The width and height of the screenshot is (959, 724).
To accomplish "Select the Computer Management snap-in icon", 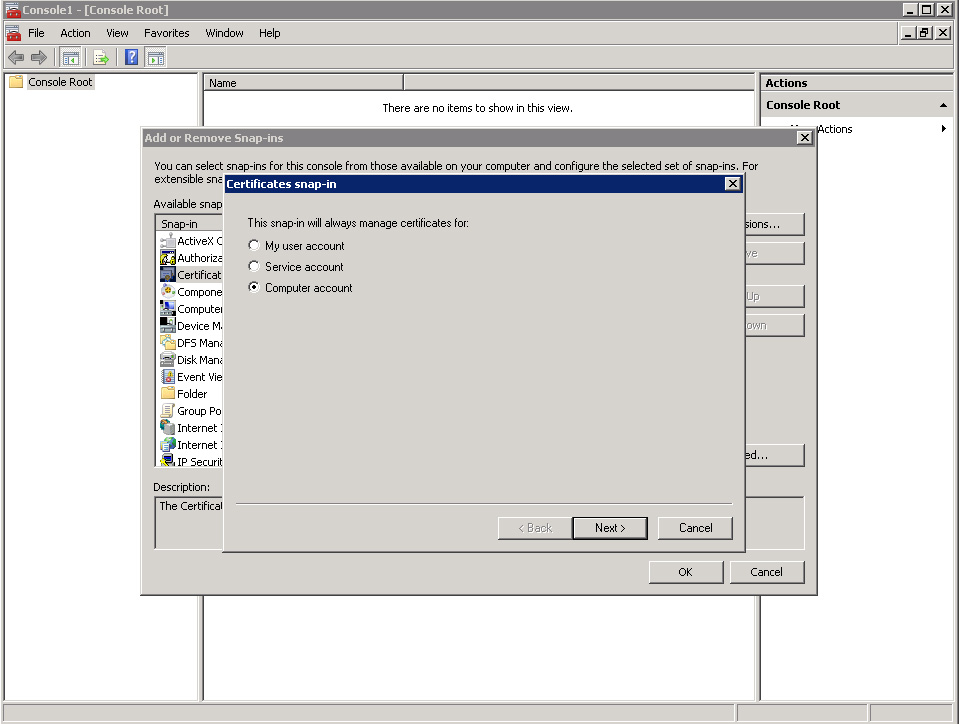I will pyautogui.click(x=168, y=308).
